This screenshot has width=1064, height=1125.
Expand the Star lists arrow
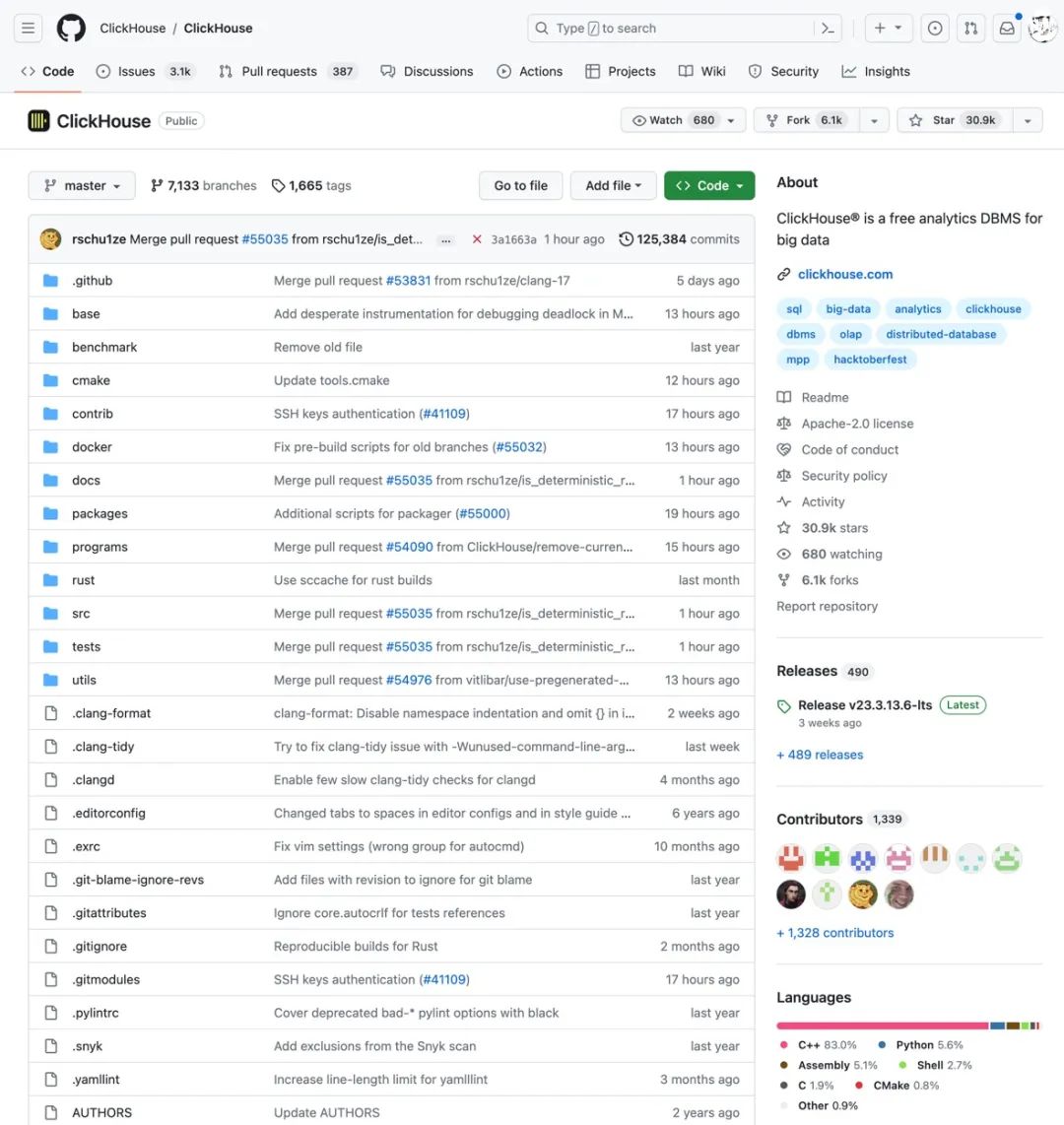[1028, 120]
